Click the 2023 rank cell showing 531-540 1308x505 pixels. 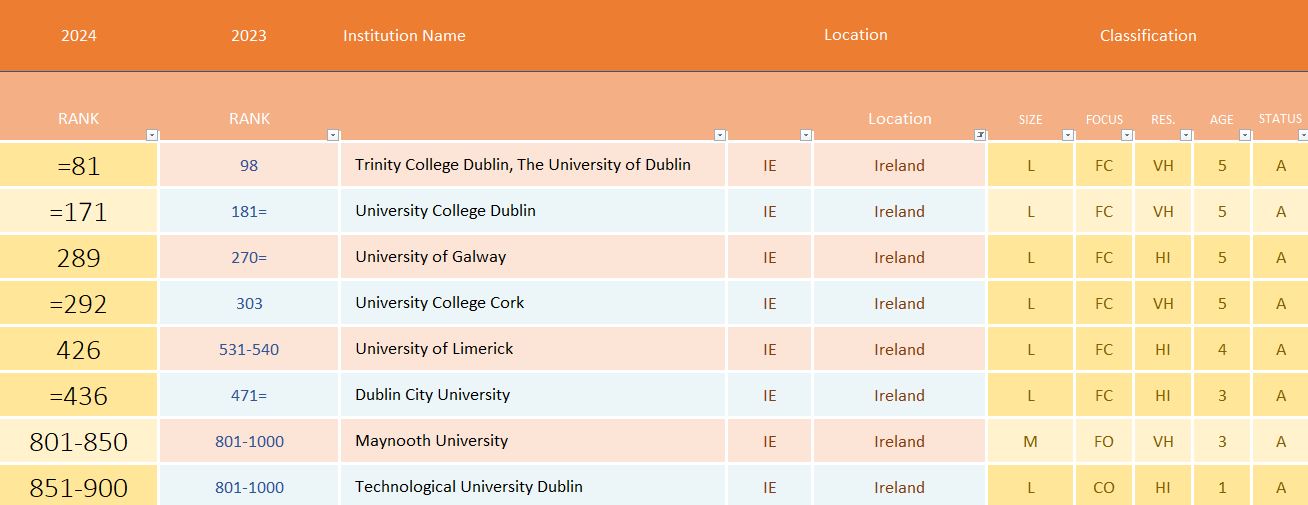tap(249, 349)
